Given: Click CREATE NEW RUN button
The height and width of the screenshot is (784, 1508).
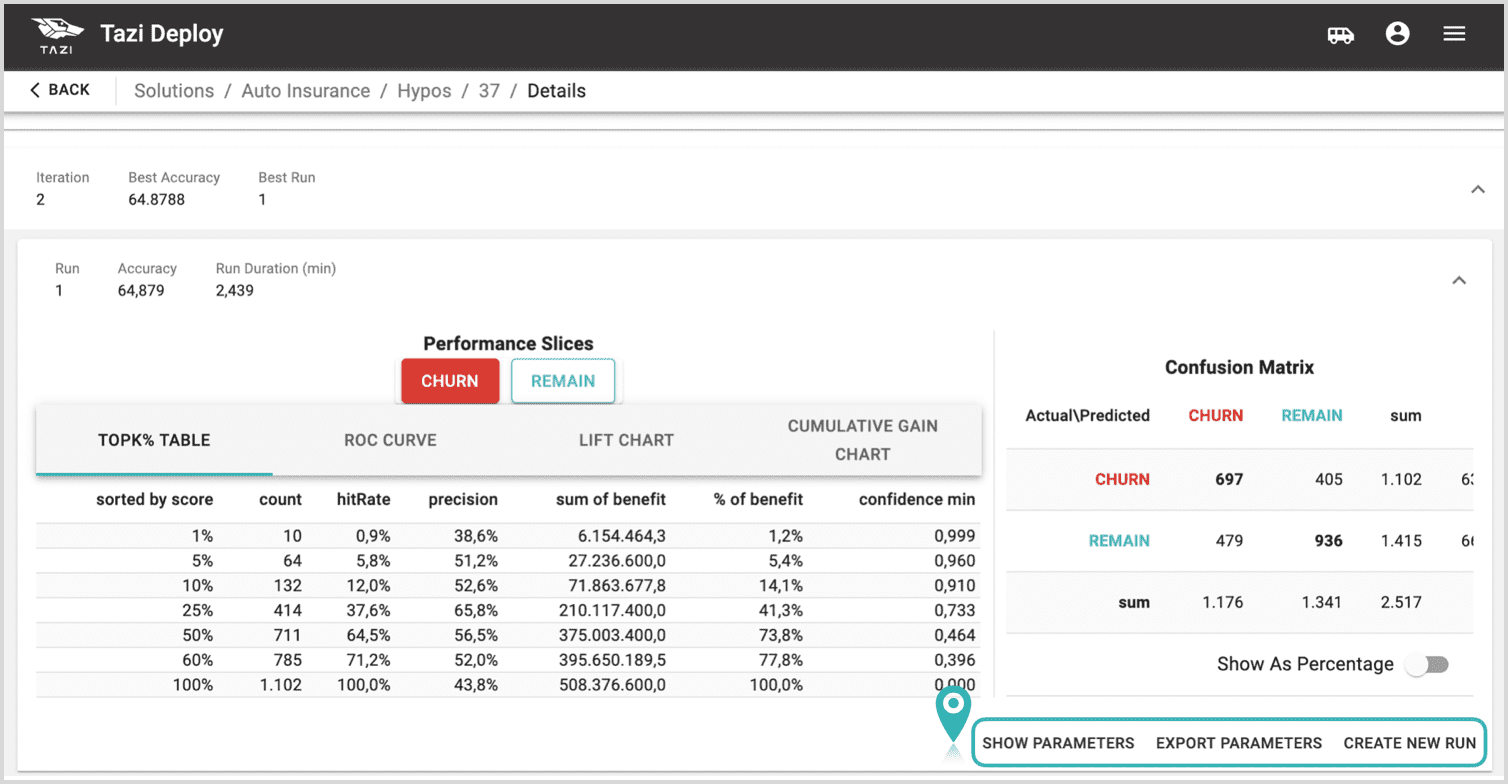Looking at the screenshot, I should click(x=1410, y=743).
